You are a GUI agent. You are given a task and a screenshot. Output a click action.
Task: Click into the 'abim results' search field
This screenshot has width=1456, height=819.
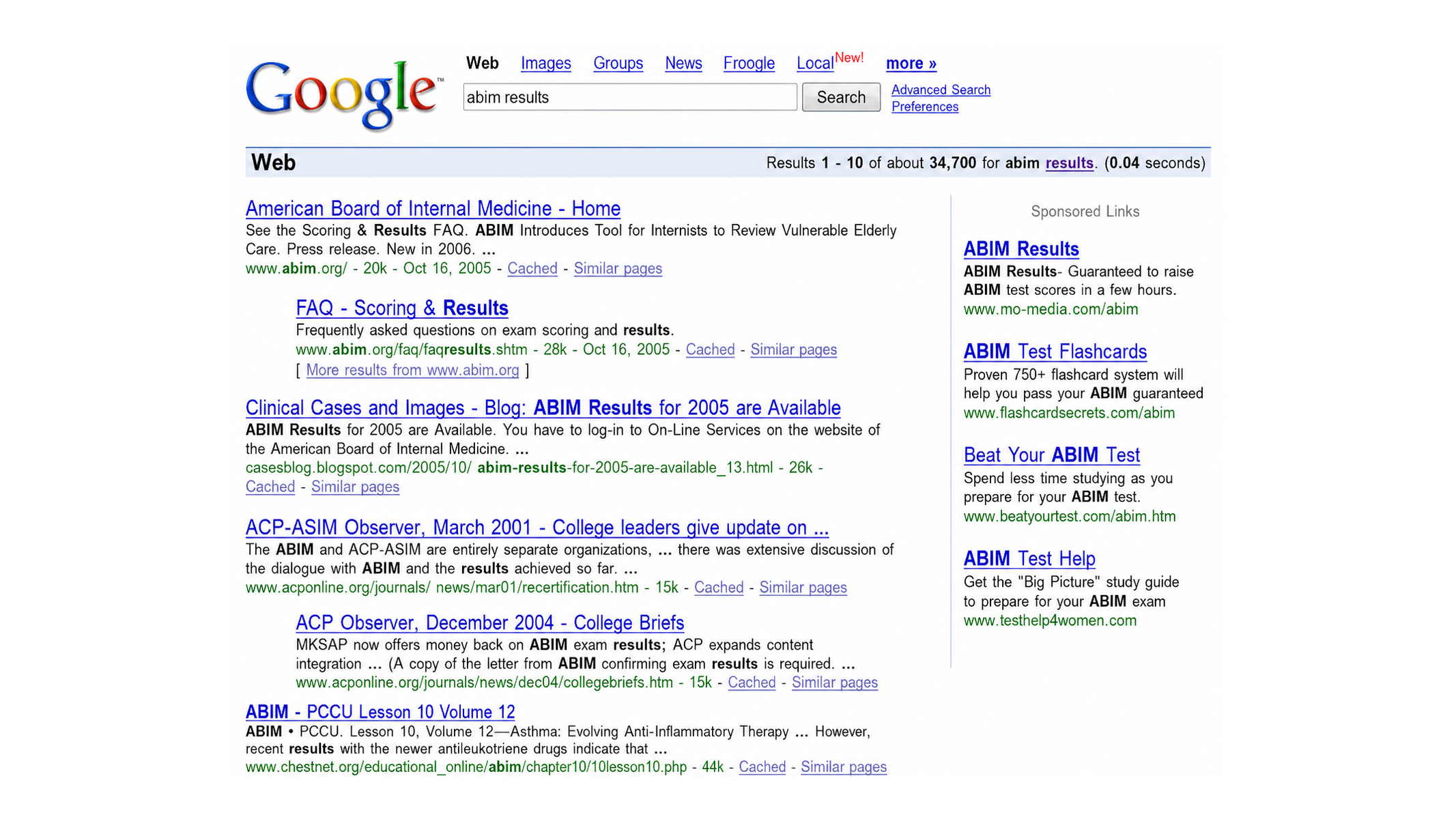629,97
